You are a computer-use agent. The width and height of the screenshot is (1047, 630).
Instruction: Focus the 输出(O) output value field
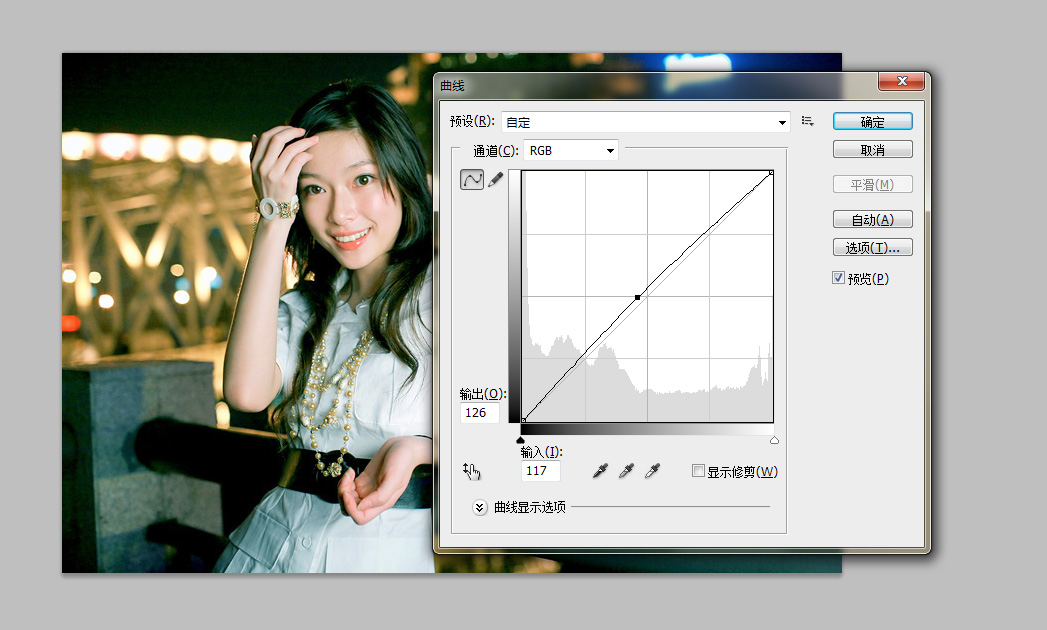479,413
